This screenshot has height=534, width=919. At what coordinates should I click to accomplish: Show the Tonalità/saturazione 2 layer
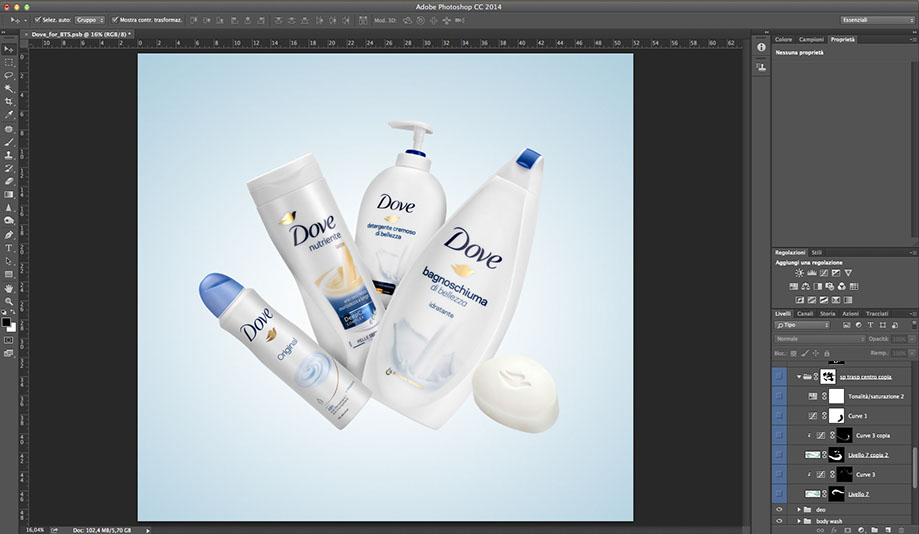click(779, 396)
